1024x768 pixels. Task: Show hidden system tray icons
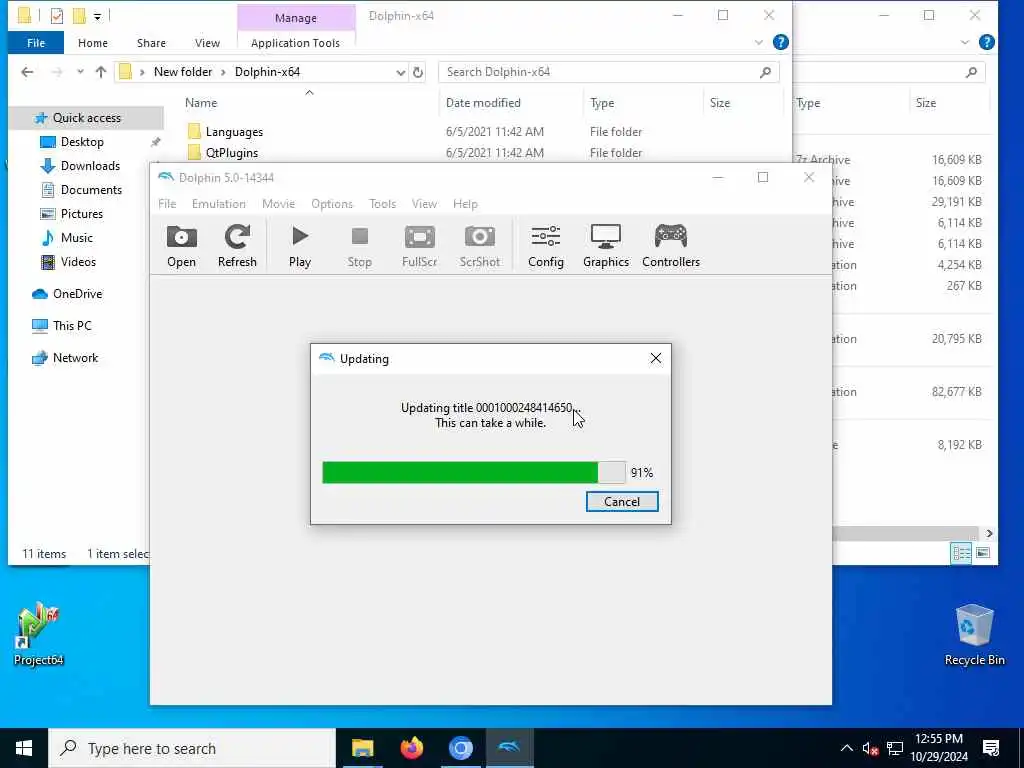846,748
